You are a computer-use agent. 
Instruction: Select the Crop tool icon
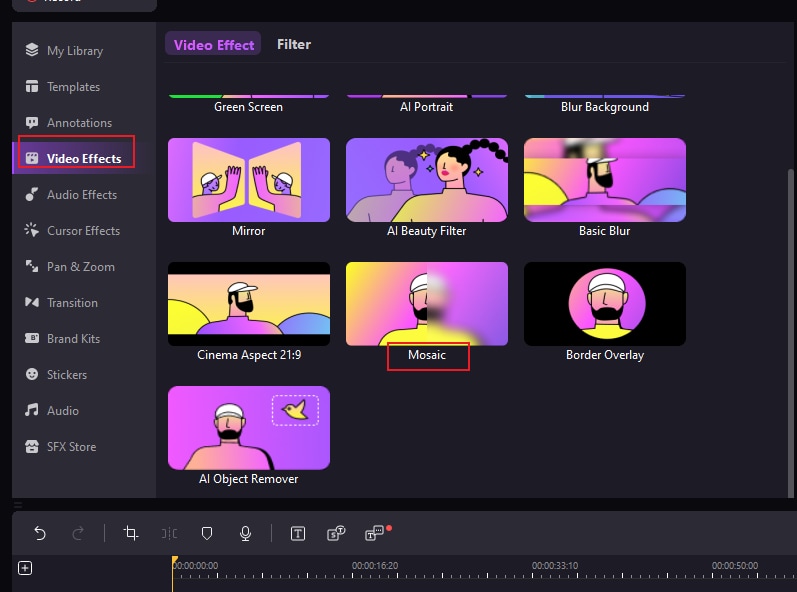[131, 533]
